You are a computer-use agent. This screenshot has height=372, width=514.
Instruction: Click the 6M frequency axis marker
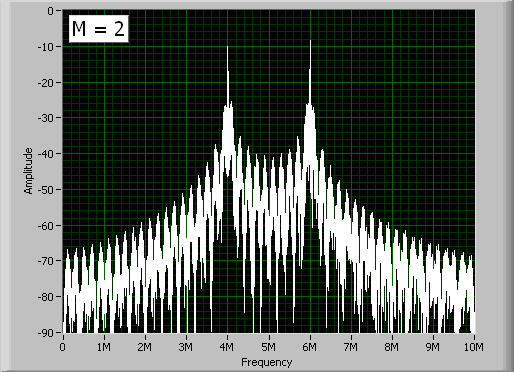(309, 347)
